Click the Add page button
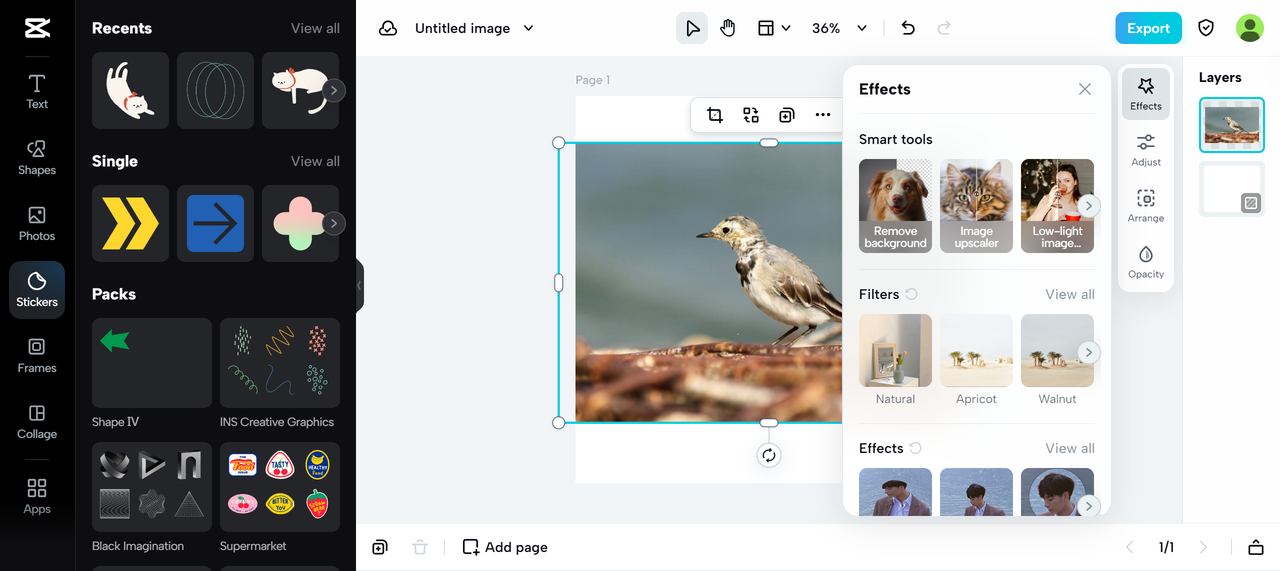Viewport: 1280px width, 571px height. (x=505, y=547)
